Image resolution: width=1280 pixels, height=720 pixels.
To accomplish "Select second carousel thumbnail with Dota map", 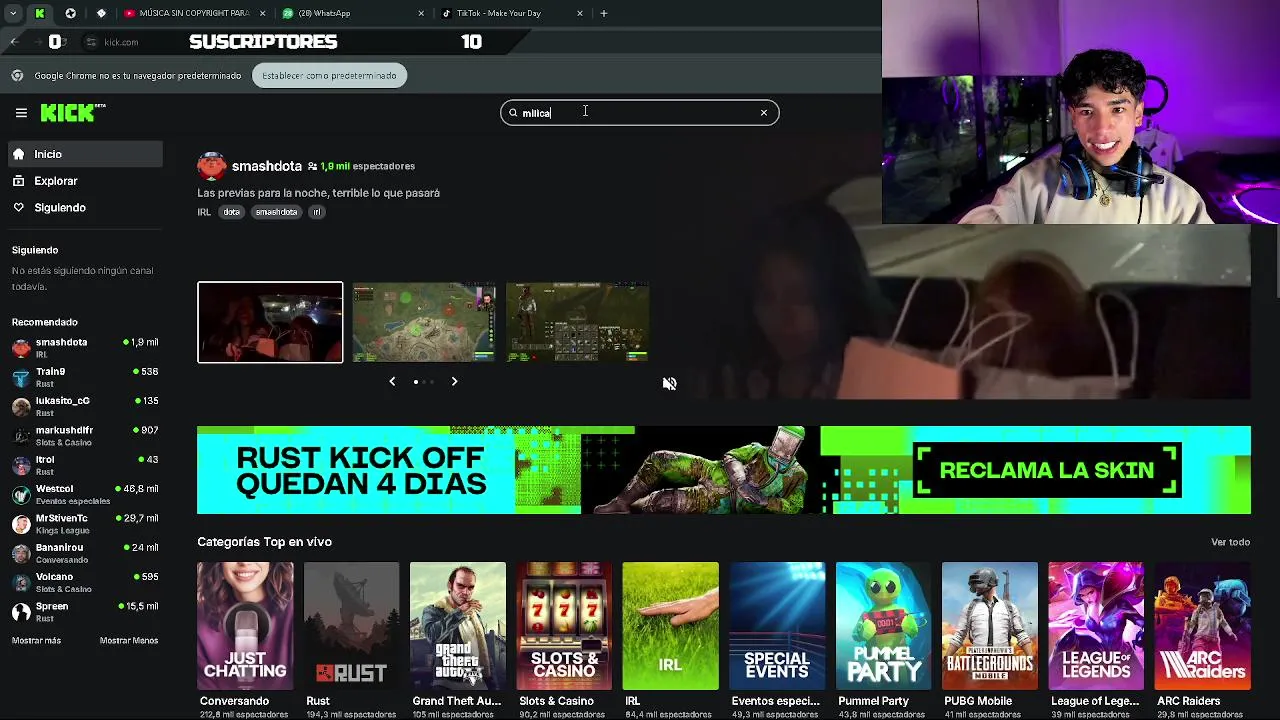I will tap(424, 322).
